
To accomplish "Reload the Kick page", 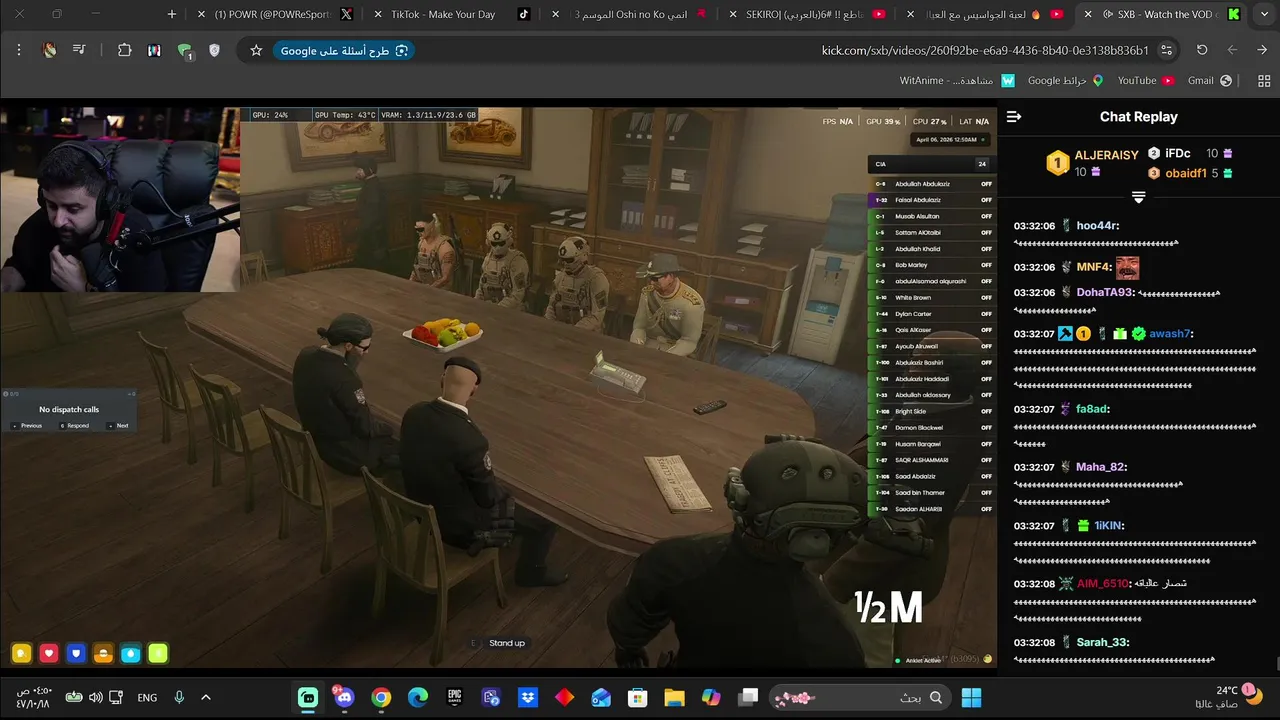I will [1202, 50].
